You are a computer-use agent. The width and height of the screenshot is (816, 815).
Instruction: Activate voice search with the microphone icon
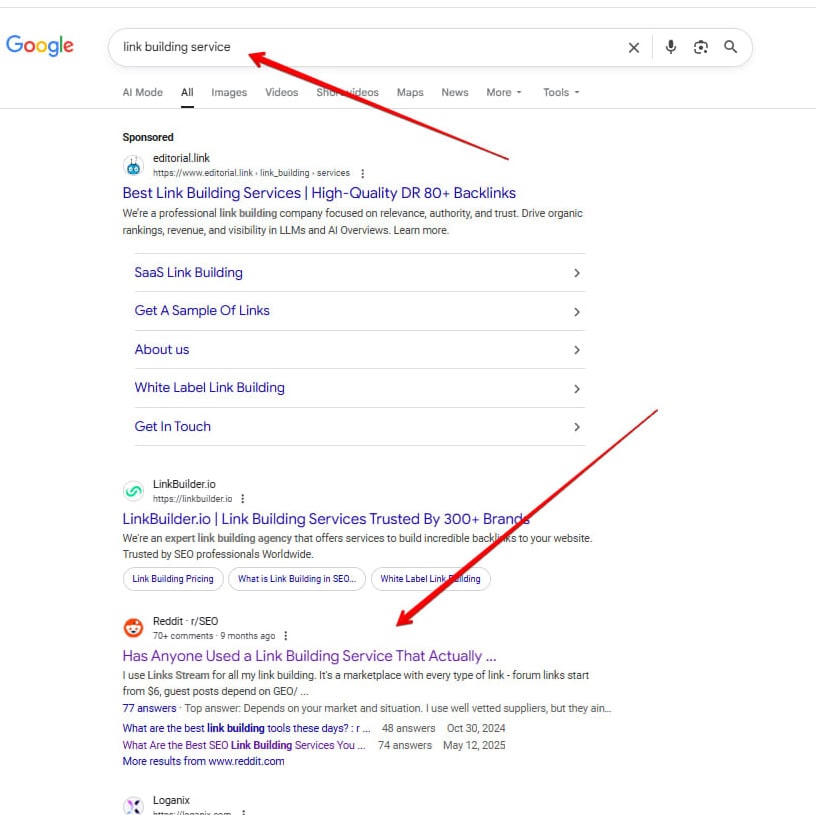[x=670, y=46]
